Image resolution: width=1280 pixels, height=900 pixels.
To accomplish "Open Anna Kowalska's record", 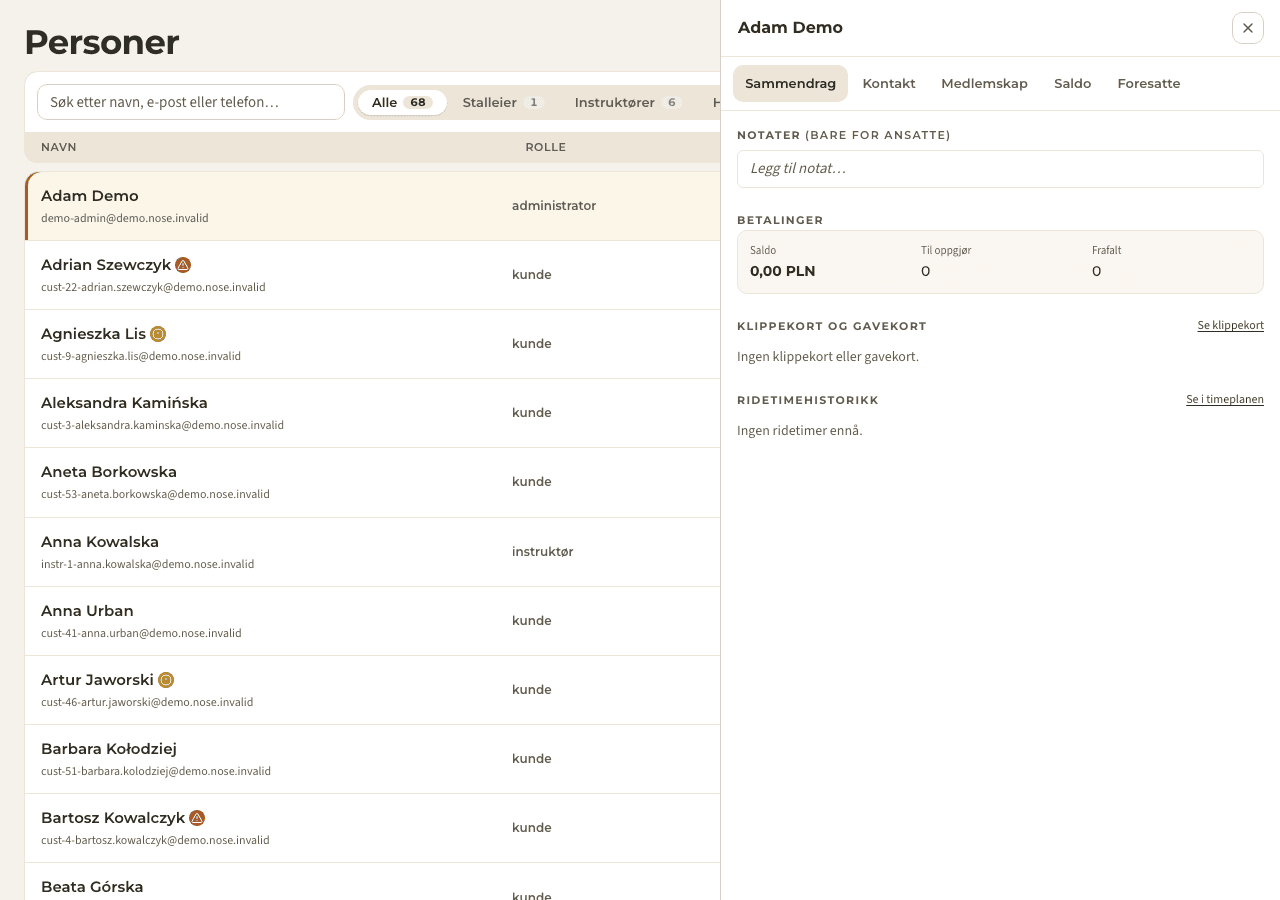I will [100, 542].
